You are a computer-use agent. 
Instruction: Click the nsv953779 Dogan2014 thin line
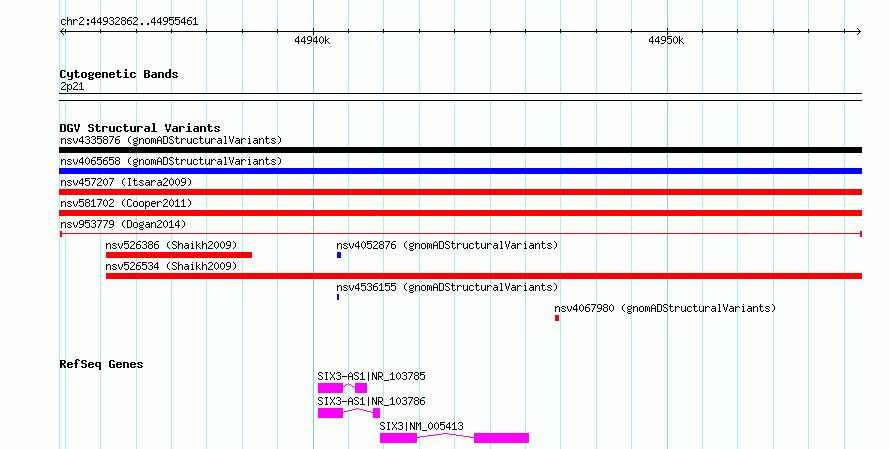click(460, 234)
